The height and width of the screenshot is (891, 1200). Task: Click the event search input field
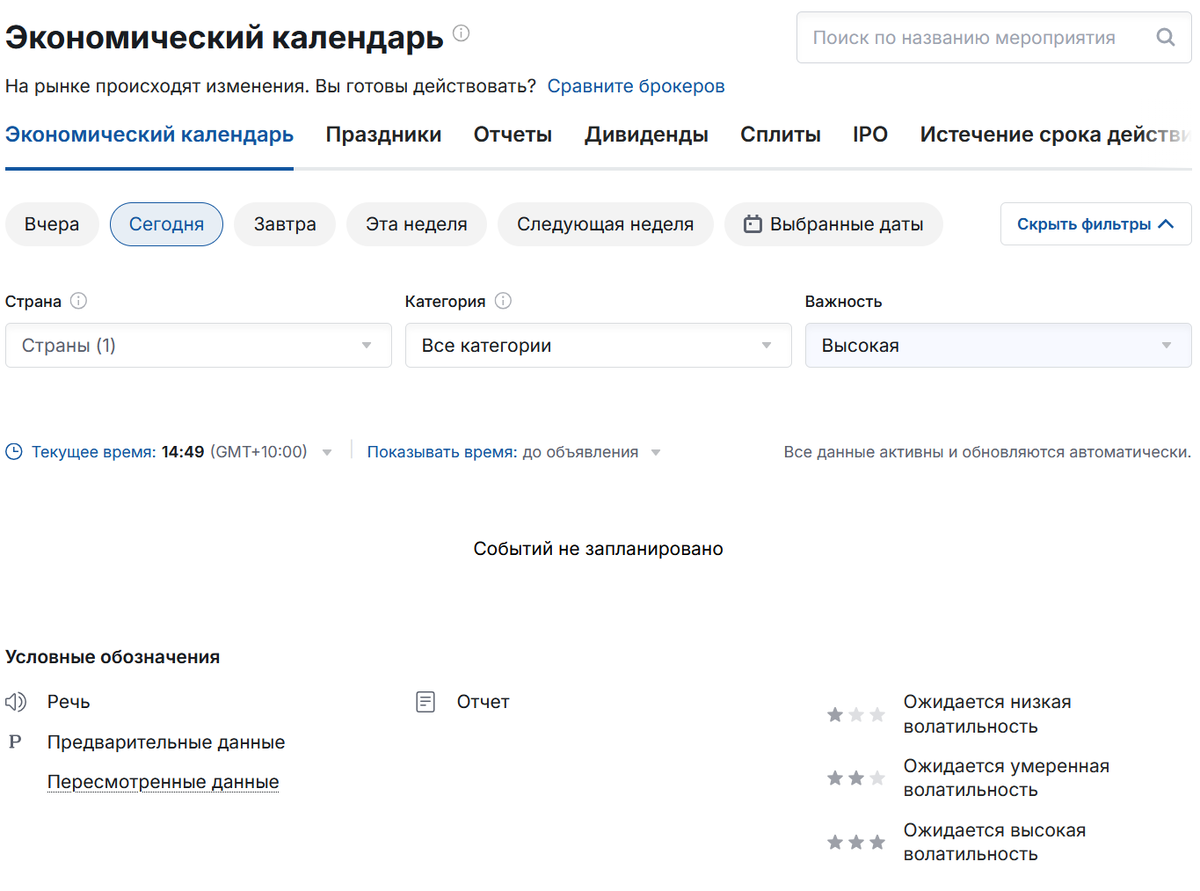click(960, 37)
